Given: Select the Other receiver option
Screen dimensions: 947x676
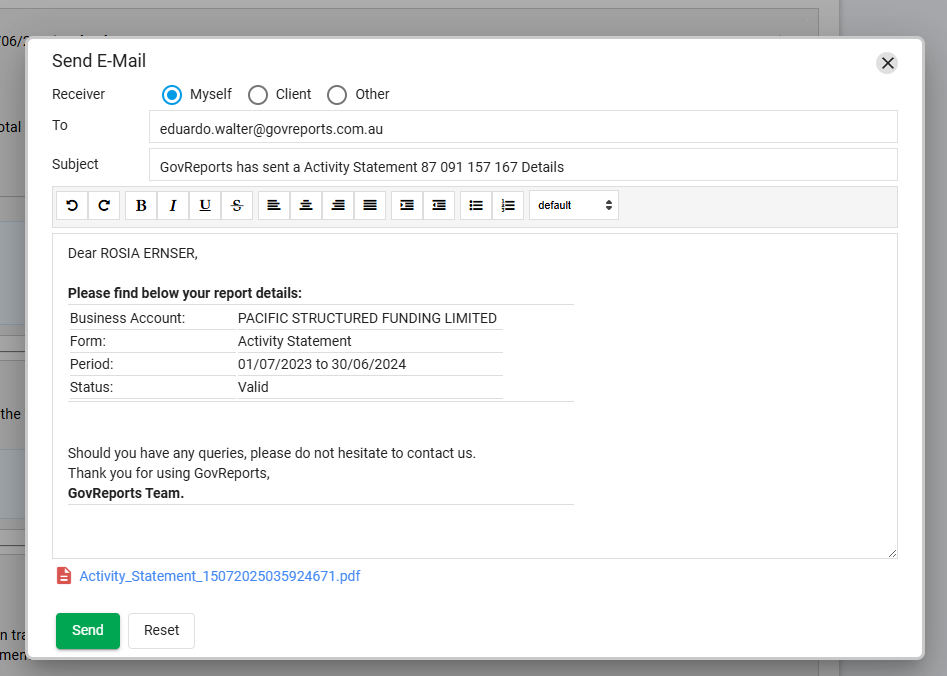Looking at the screenshot, I should click(x=337, y=95).
